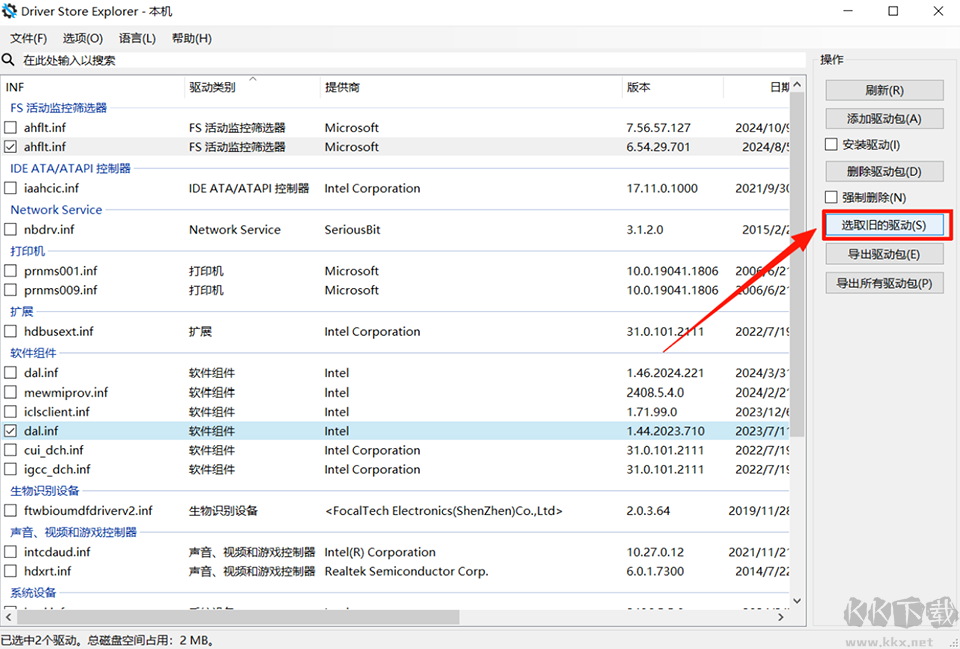Click the 导出所有驱动包(P) button
This screenshot has width=960, height=649.
point(884,283)
